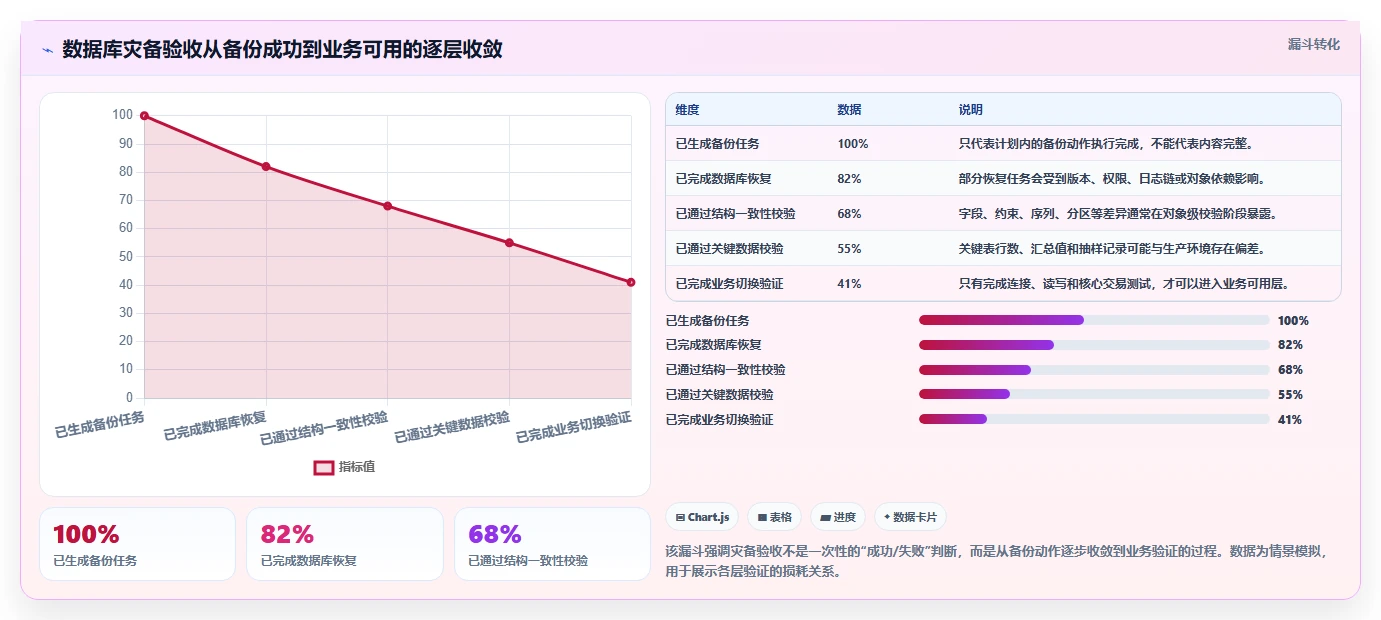Select table cell 已完成数据库恢复

723,179
